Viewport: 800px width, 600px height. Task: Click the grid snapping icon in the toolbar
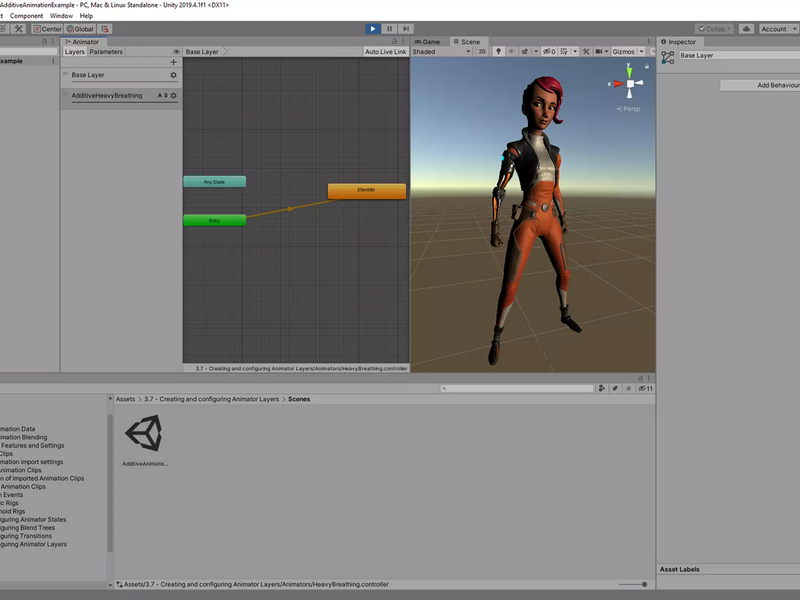coord(105,29)
